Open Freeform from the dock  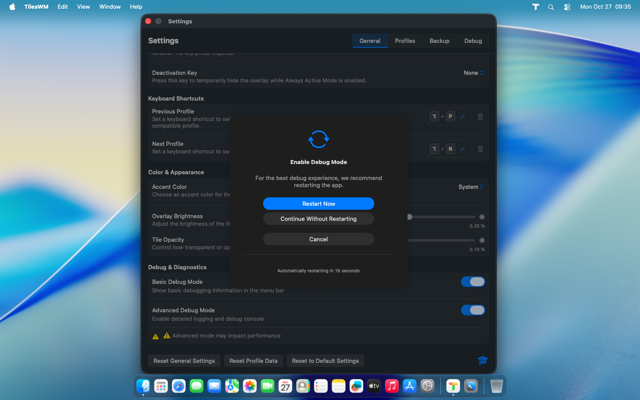point(356,386)
